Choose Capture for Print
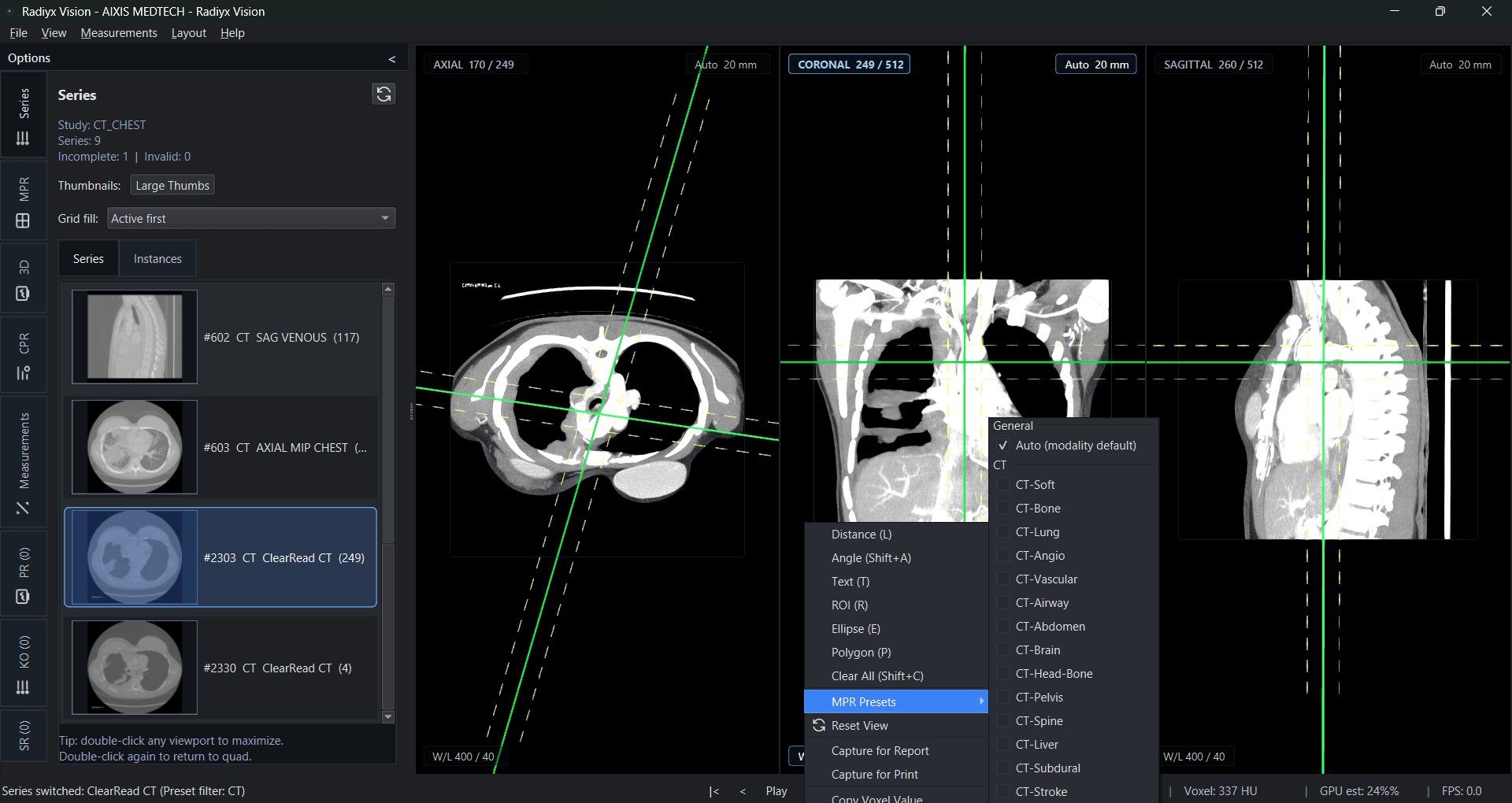 point(896,775)
